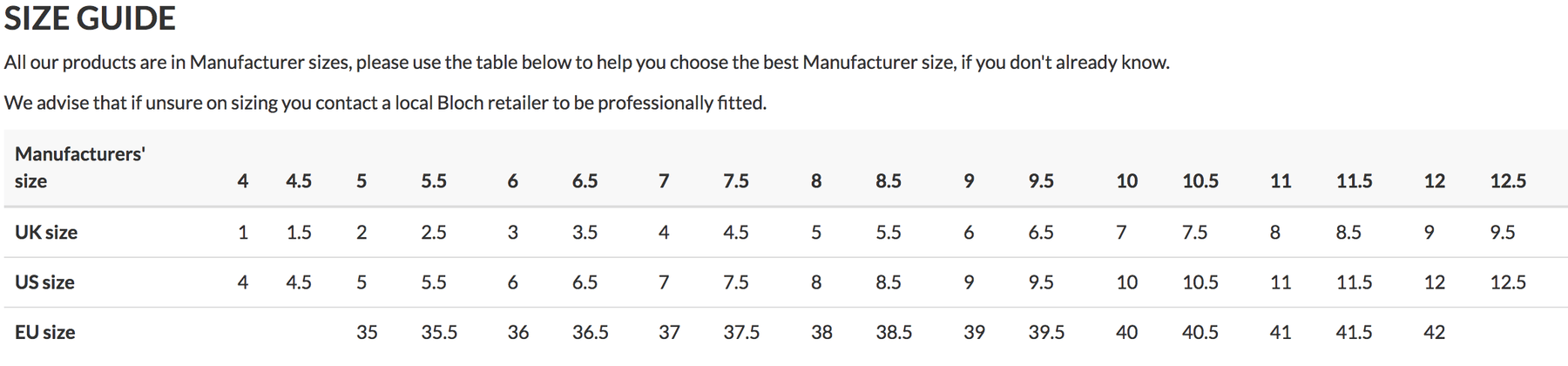This screenshot has width=1568, height=366.
Task: Click US size value 10
Action: [x=1126, y=282]
